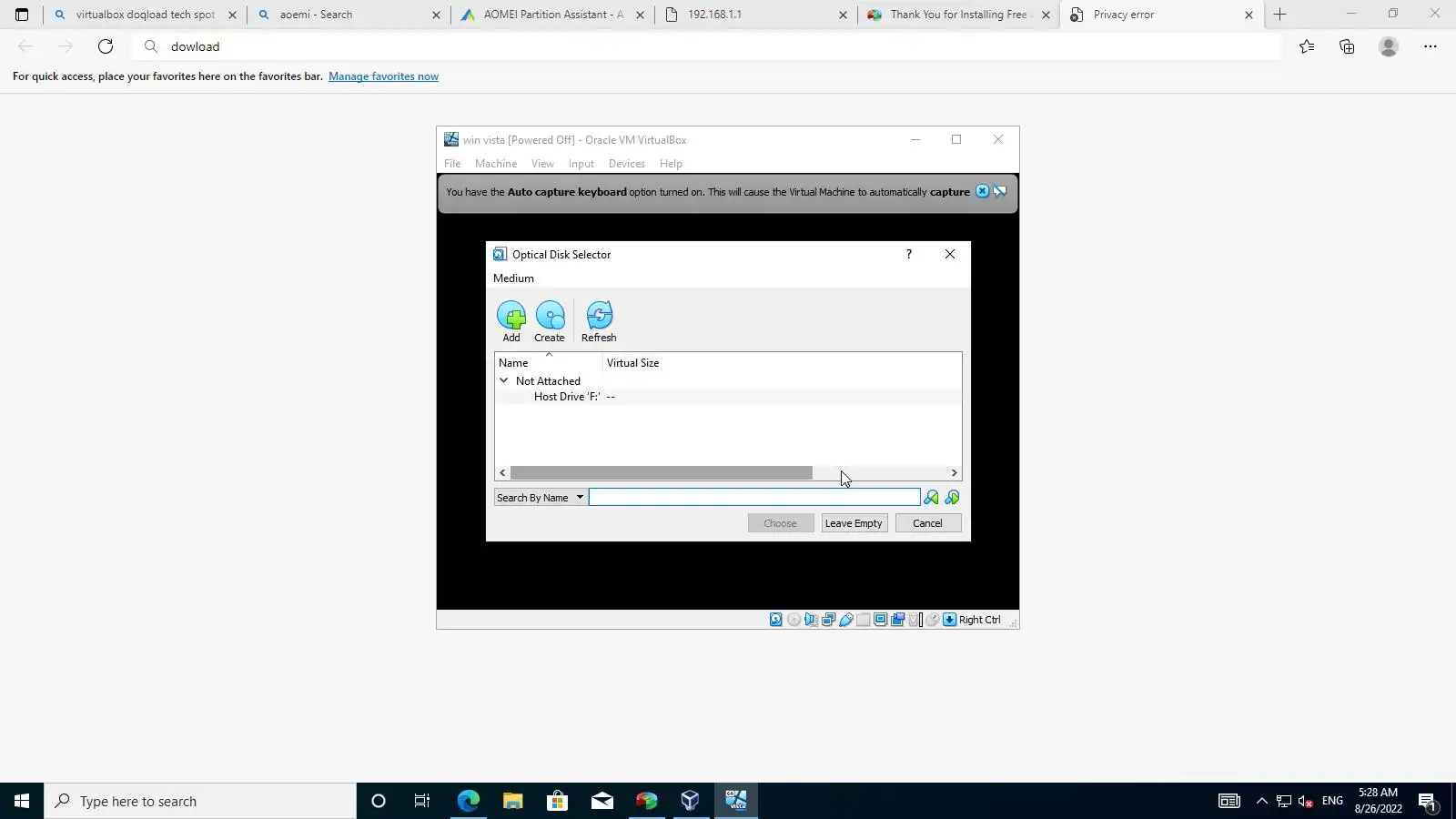
Task: Open Microsoft Store from the taskbar
Action: pos(557,801)
